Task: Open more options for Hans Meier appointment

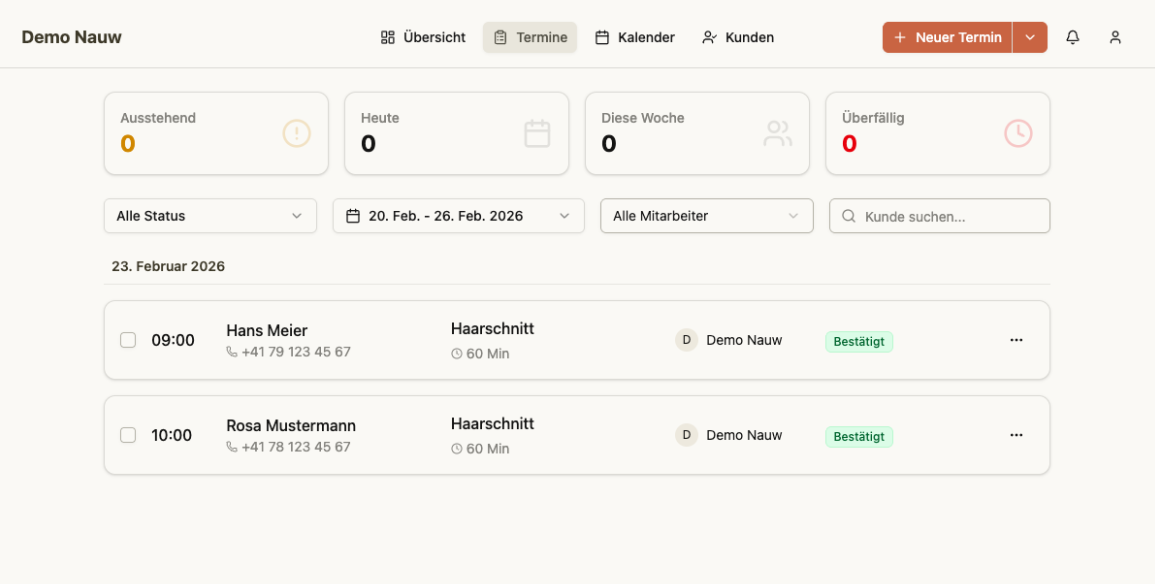Action: (1017, 340)
